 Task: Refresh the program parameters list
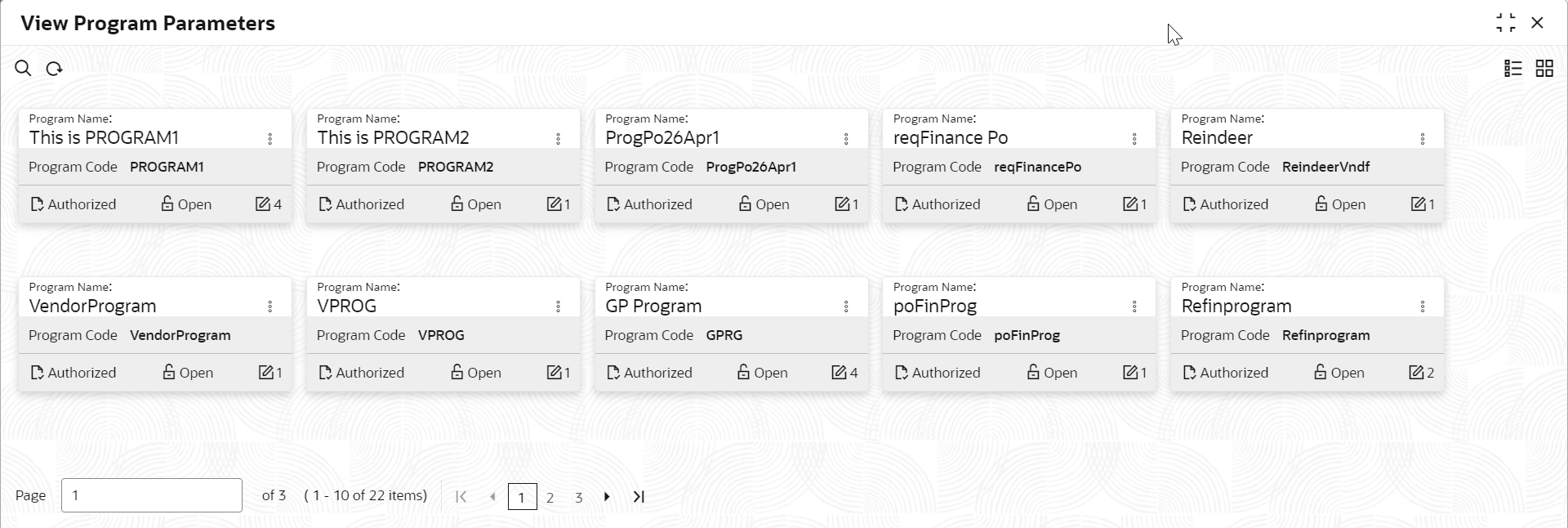[52, 68]
